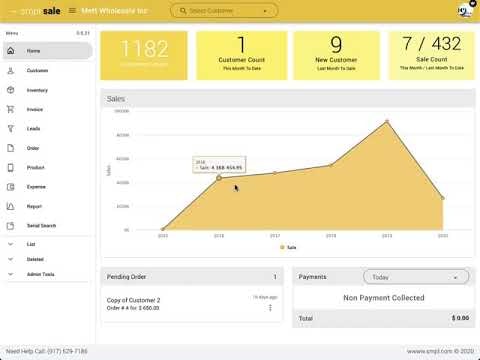Click the Non Payment Collected text

(x=384, y=298)
